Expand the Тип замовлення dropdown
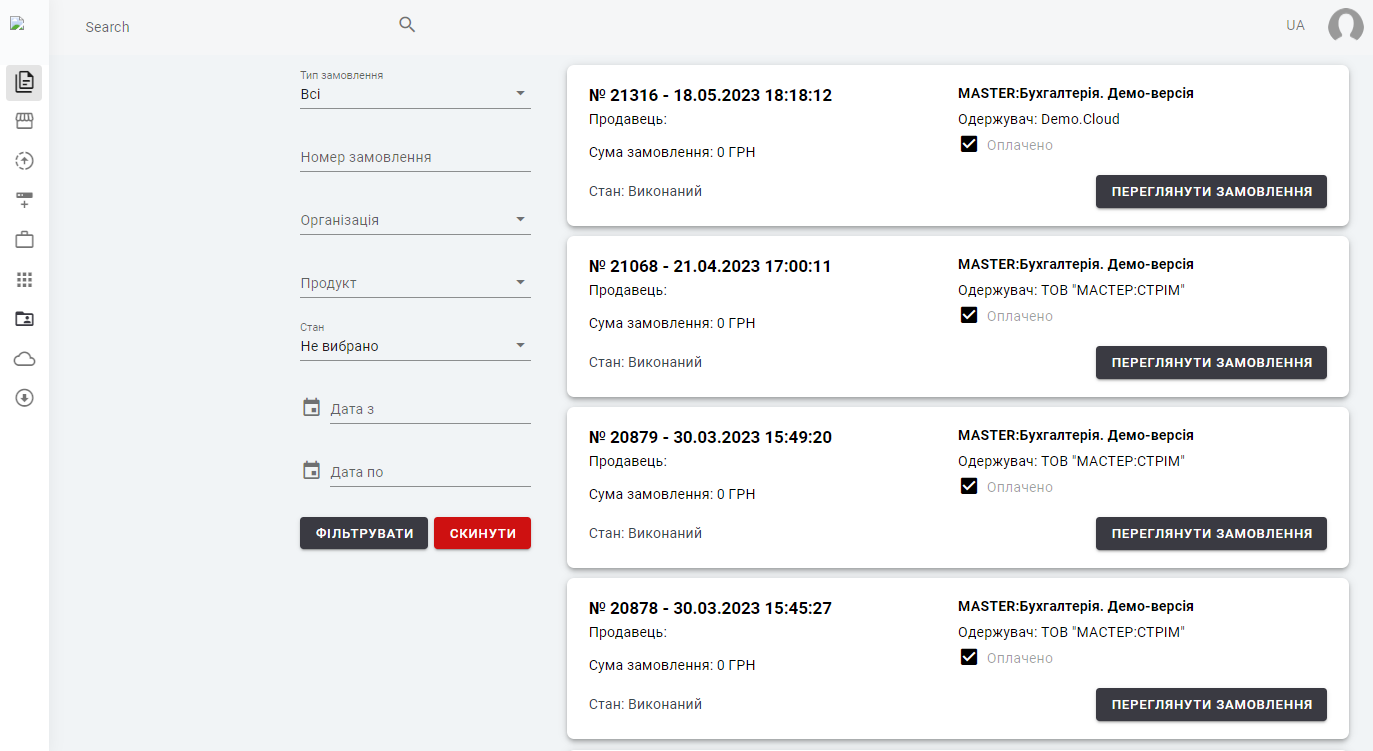This screenshot has width=1373, height=751. (x=415, y=94)
